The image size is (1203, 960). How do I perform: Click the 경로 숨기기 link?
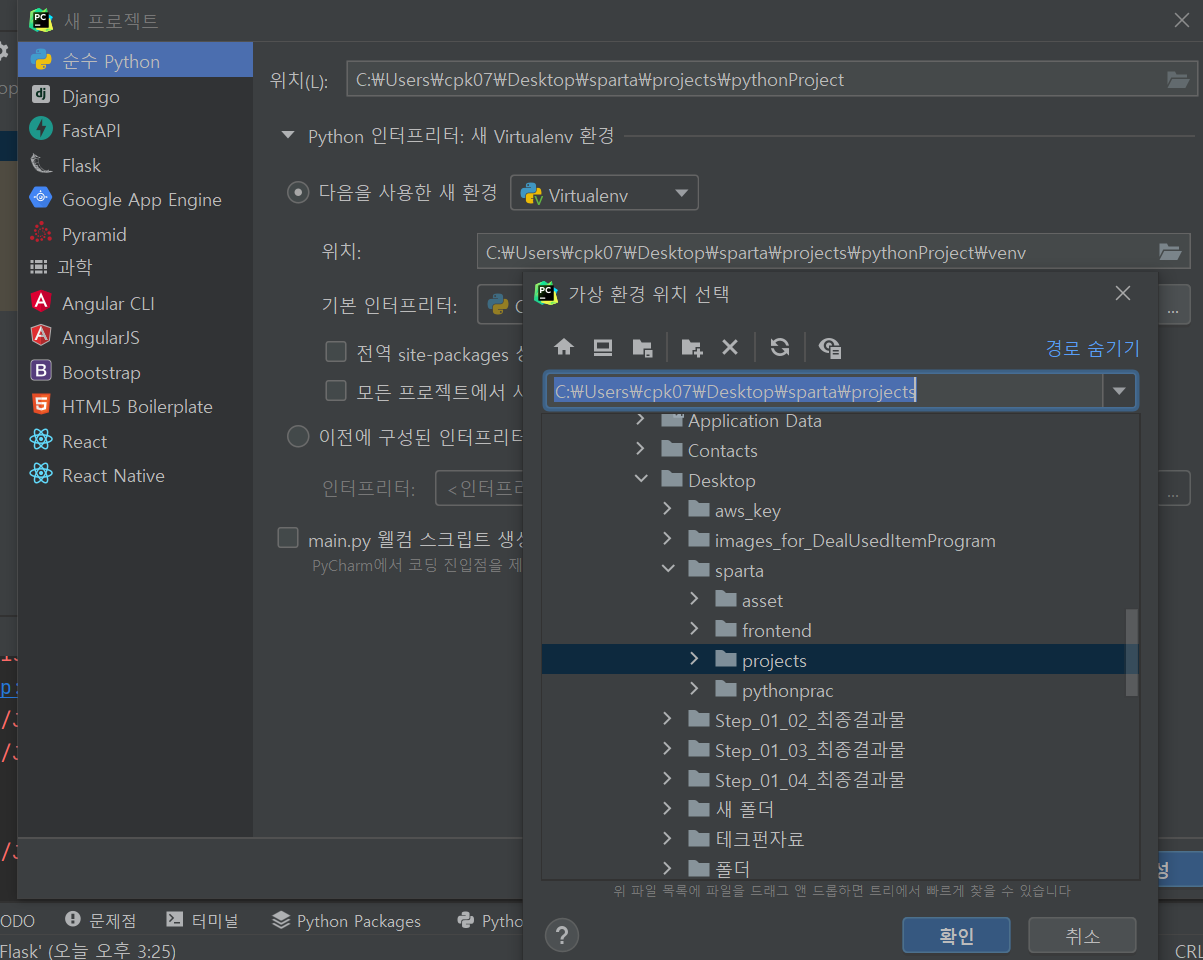pos(1092,348)
